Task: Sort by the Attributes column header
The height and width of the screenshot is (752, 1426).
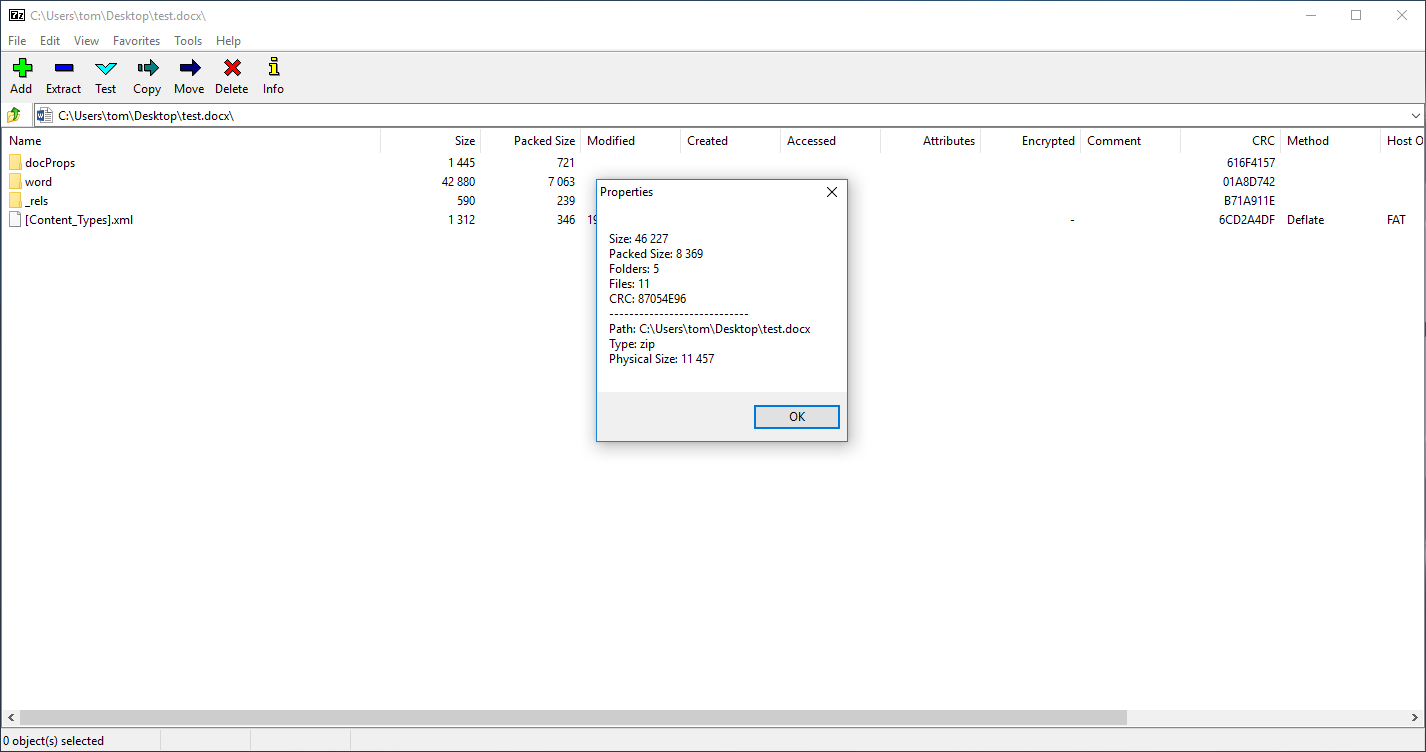Action: click(930, 141)
